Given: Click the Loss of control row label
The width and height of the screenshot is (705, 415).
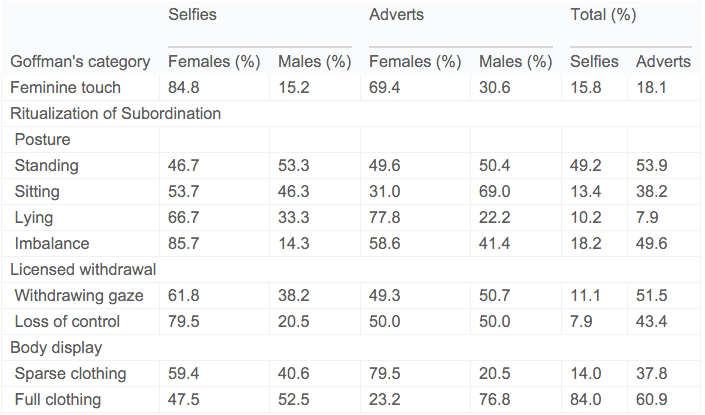Looking at the screenshot, I should pyautogui.click(x=67, y=322).
